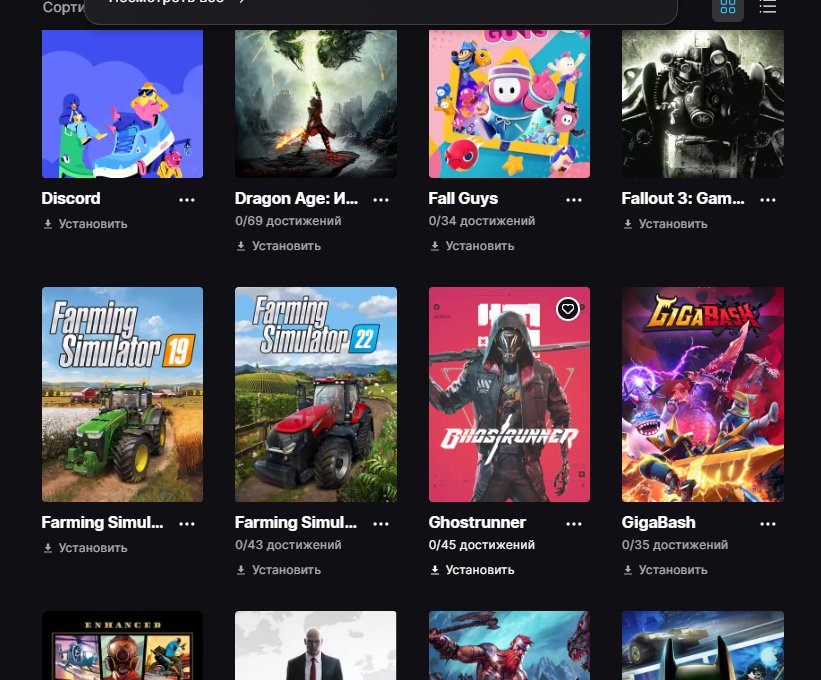Image resolution: width=821 pixels, height=680 pixels.
Task: Switch to grid view layout
Action: tap(728, 7)
